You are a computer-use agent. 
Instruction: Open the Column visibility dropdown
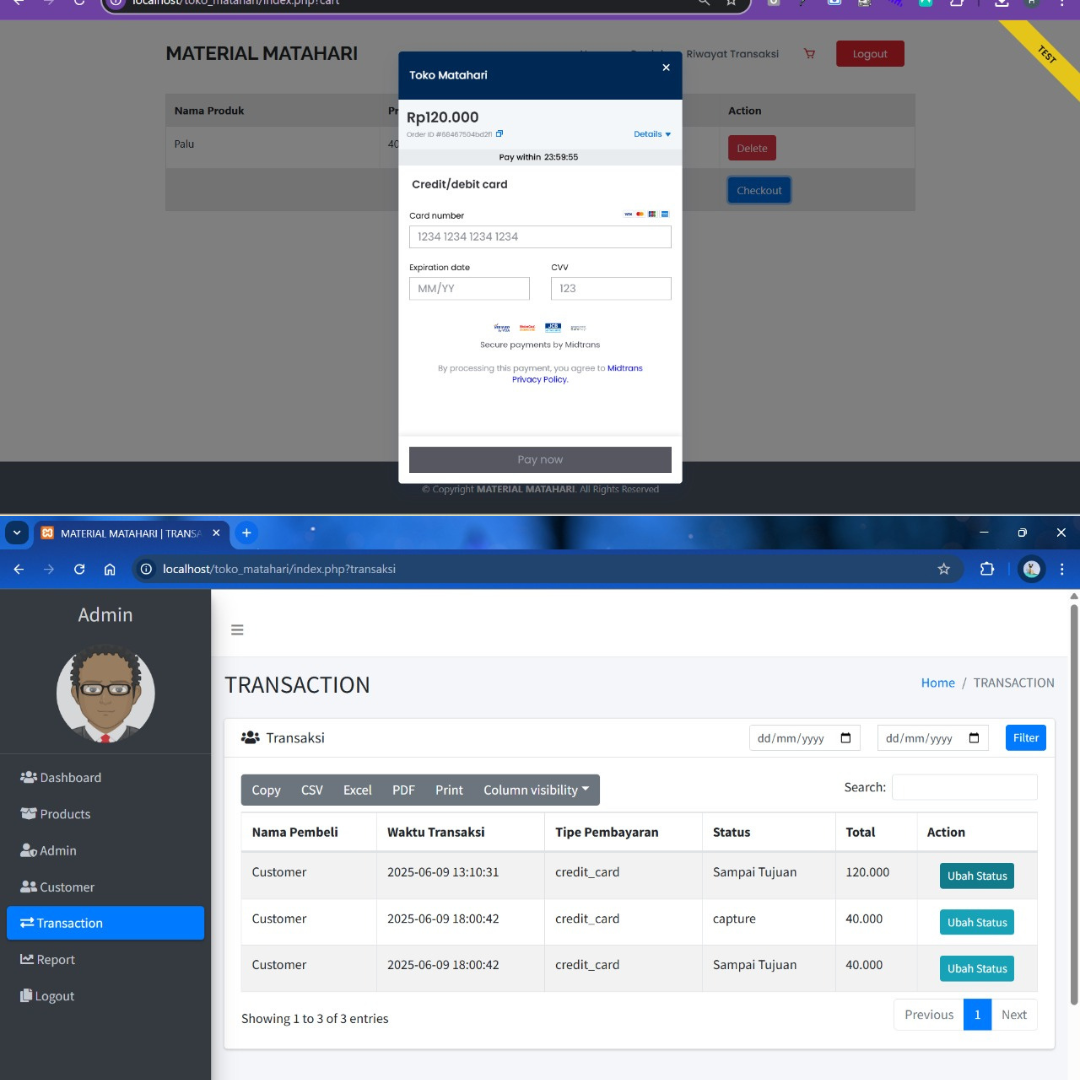(x=536, y=790)
